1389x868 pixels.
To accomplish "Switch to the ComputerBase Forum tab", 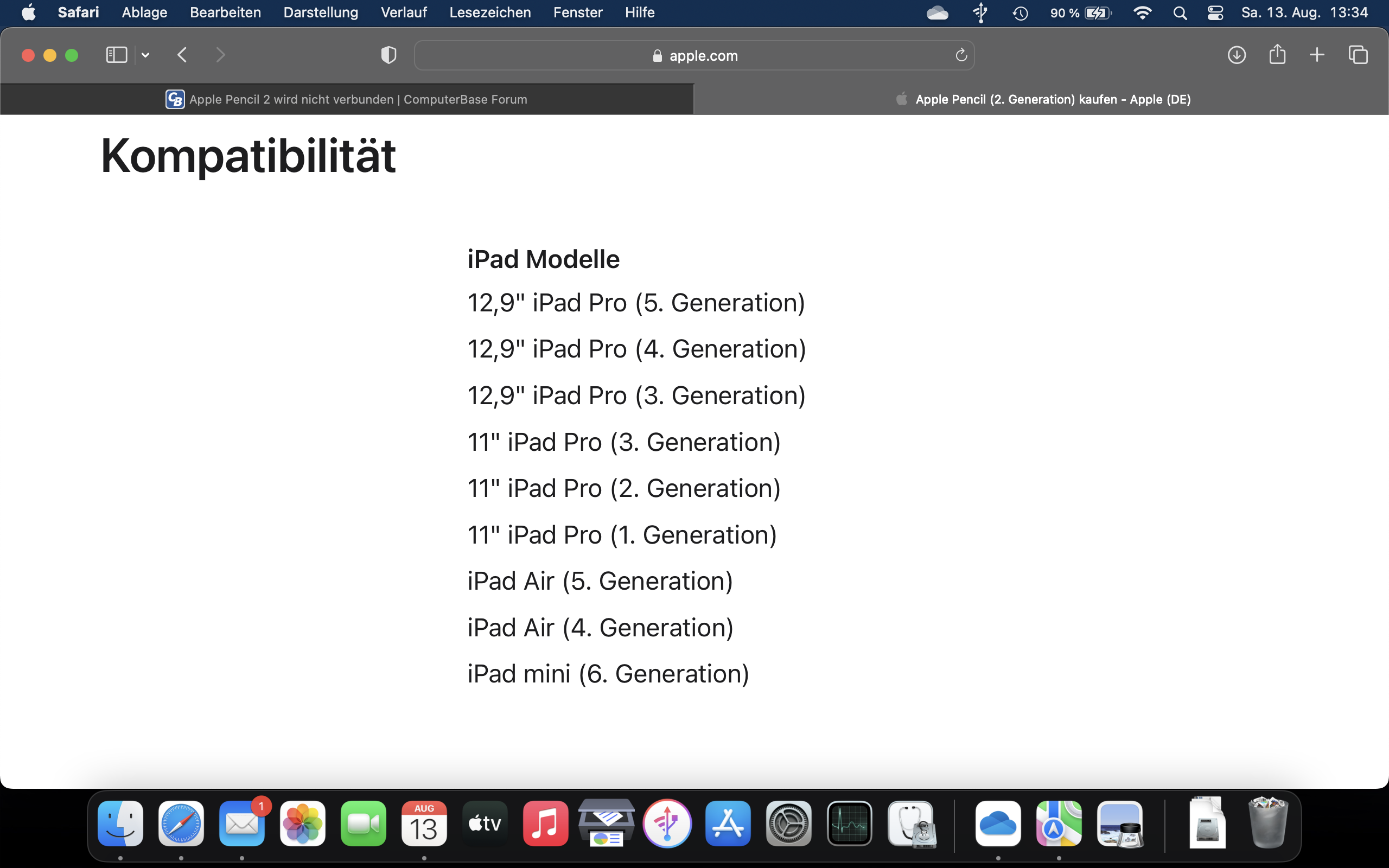I will tap(347, 99).
